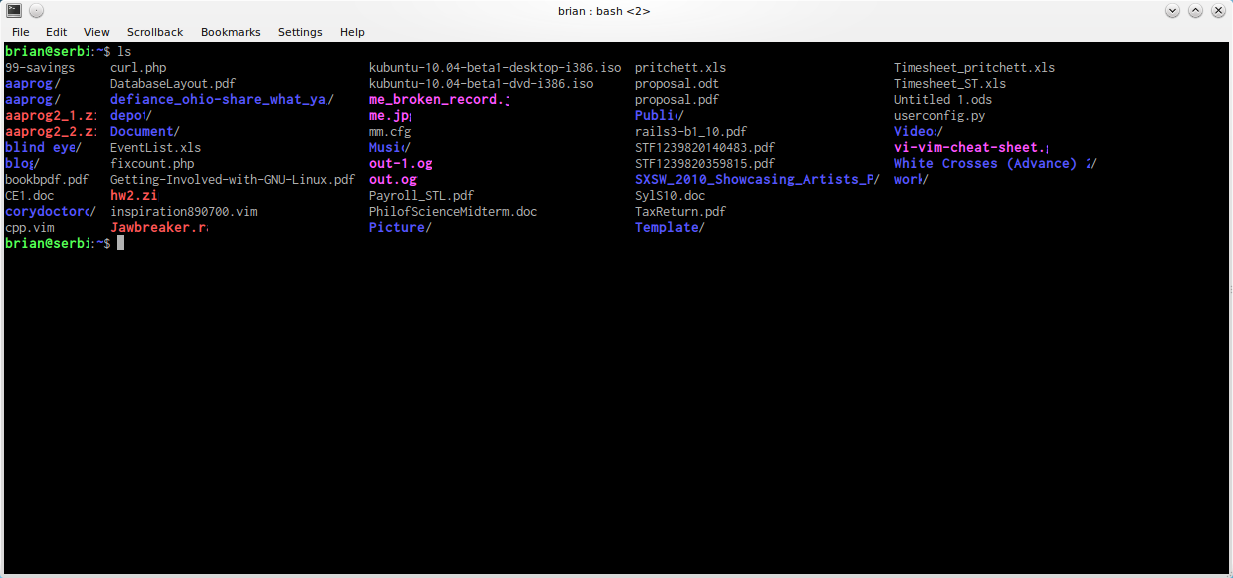This screenshot has height=578, width=1233.
Task: Open the Help menu
Action: 352,32
